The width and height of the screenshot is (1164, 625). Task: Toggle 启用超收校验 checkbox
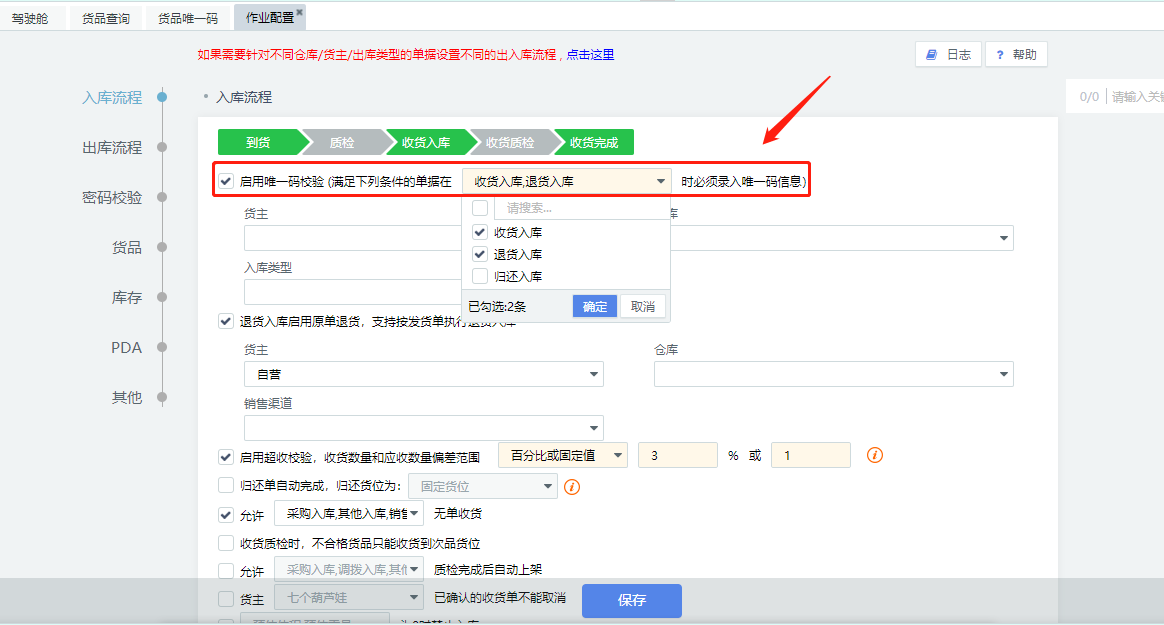(x=226, y=457)
